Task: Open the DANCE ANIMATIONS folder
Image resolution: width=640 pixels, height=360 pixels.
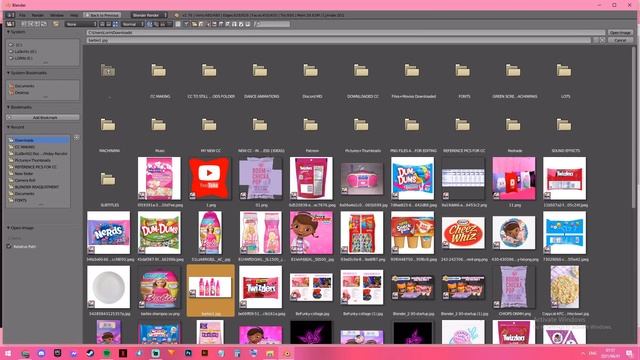Action: click(x=260, y=71)
